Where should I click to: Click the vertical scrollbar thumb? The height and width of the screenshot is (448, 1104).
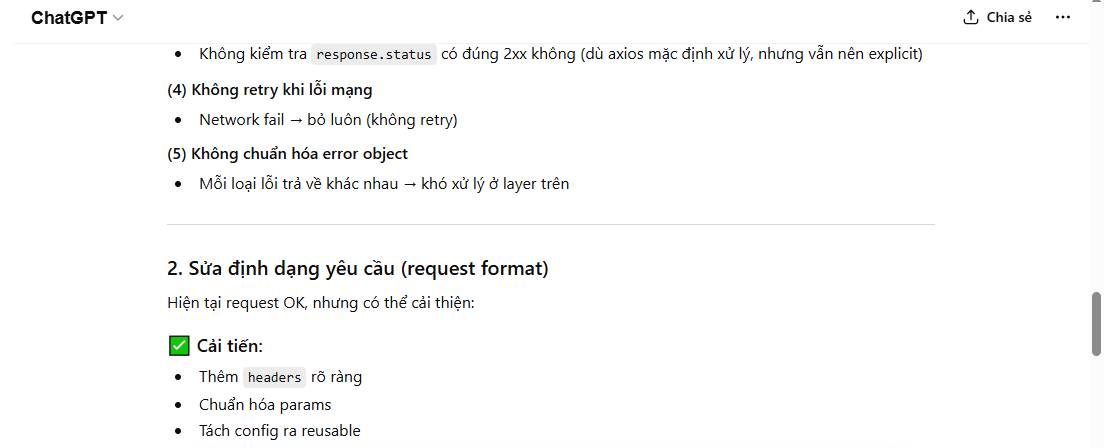[1096, 322]
